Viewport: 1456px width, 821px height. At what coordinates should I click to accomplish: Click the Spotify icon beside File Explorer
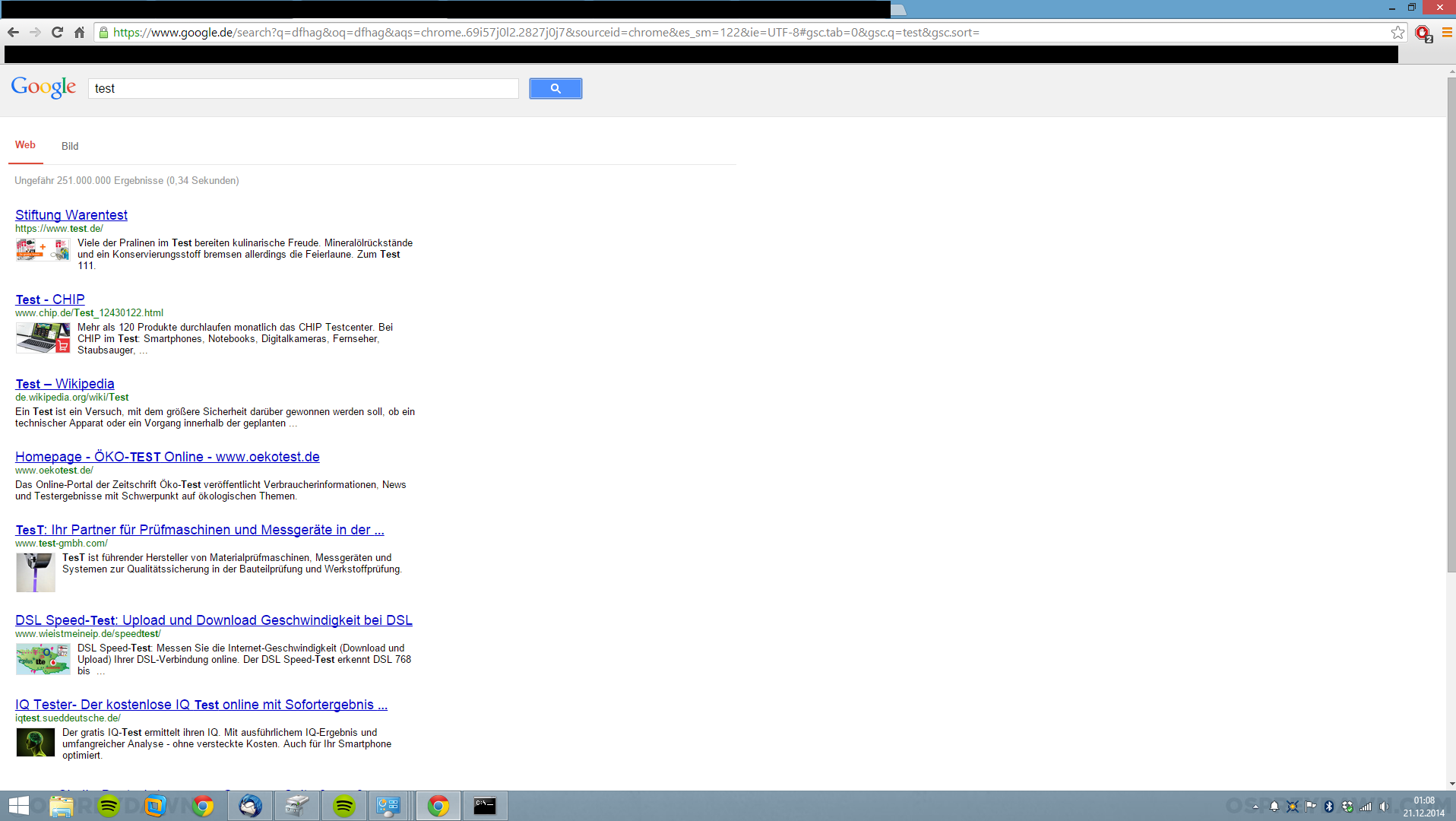(109, 806)
